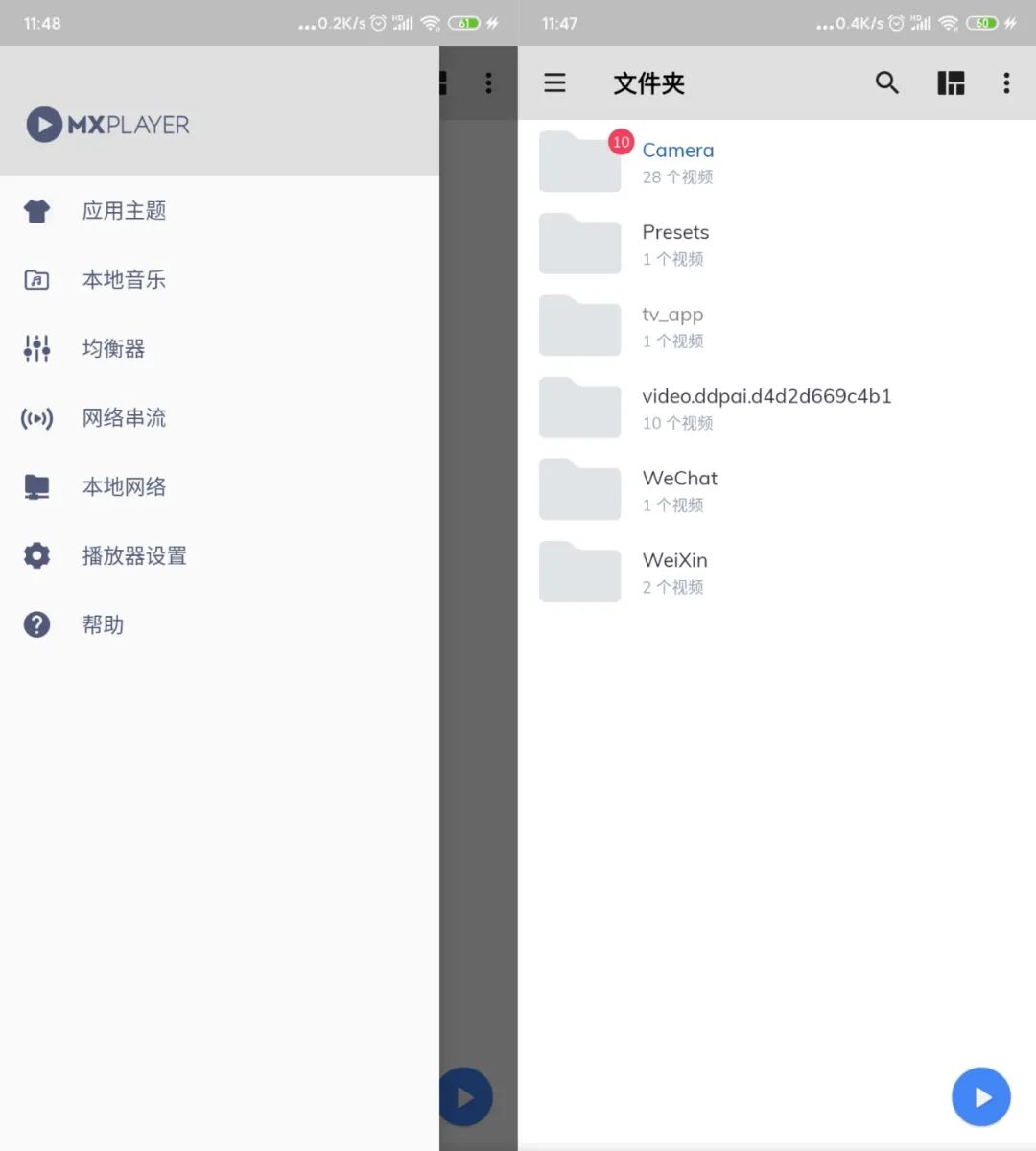Tap the dimmed three-dot icon behind drawer
This screenshot has height=1151, width=1036.
pyautogui.click(x=489, y=82)
